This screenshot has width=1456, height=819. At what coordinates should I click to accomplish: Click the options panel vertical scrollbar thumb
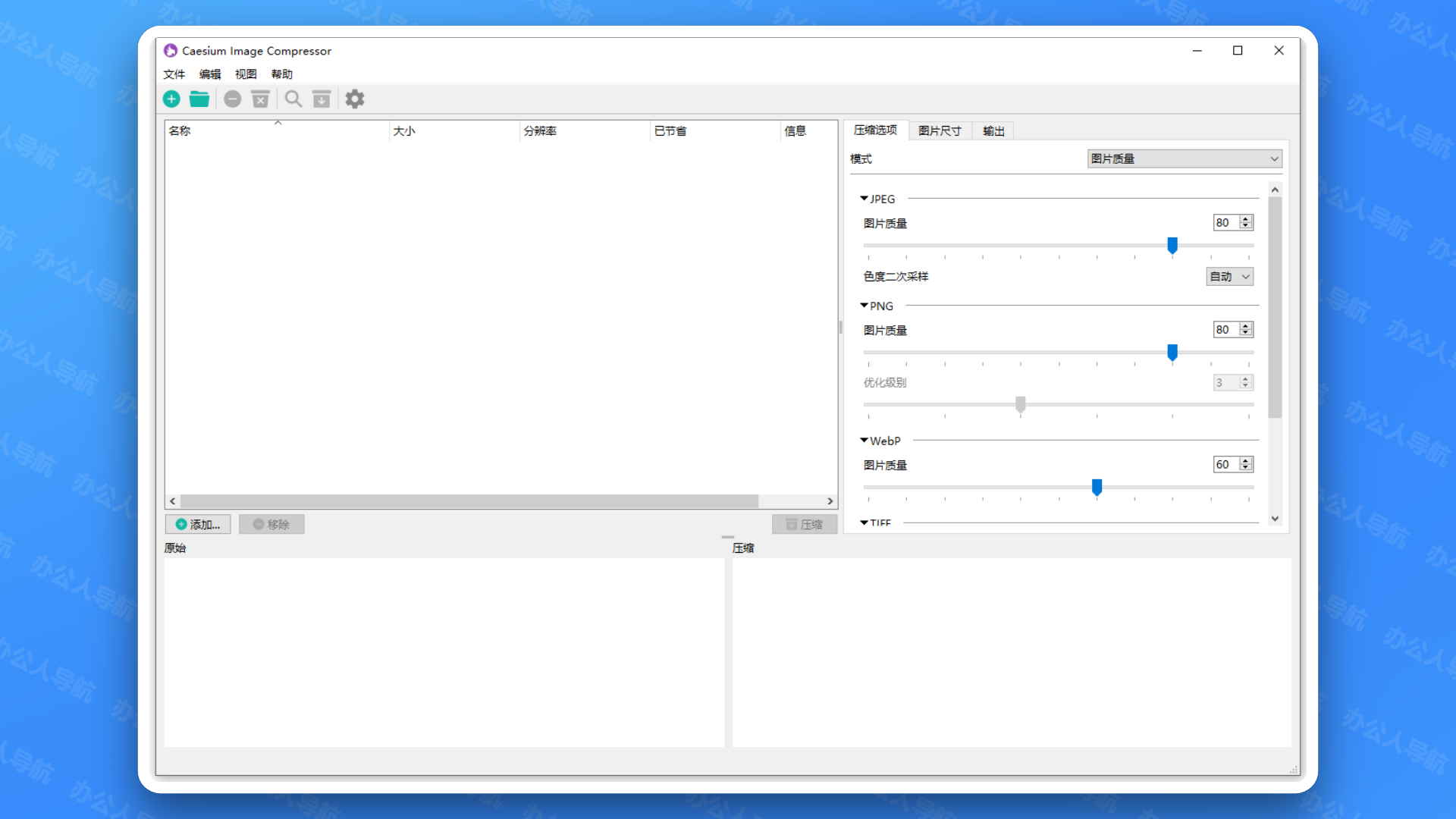[x=1275, y=307]
